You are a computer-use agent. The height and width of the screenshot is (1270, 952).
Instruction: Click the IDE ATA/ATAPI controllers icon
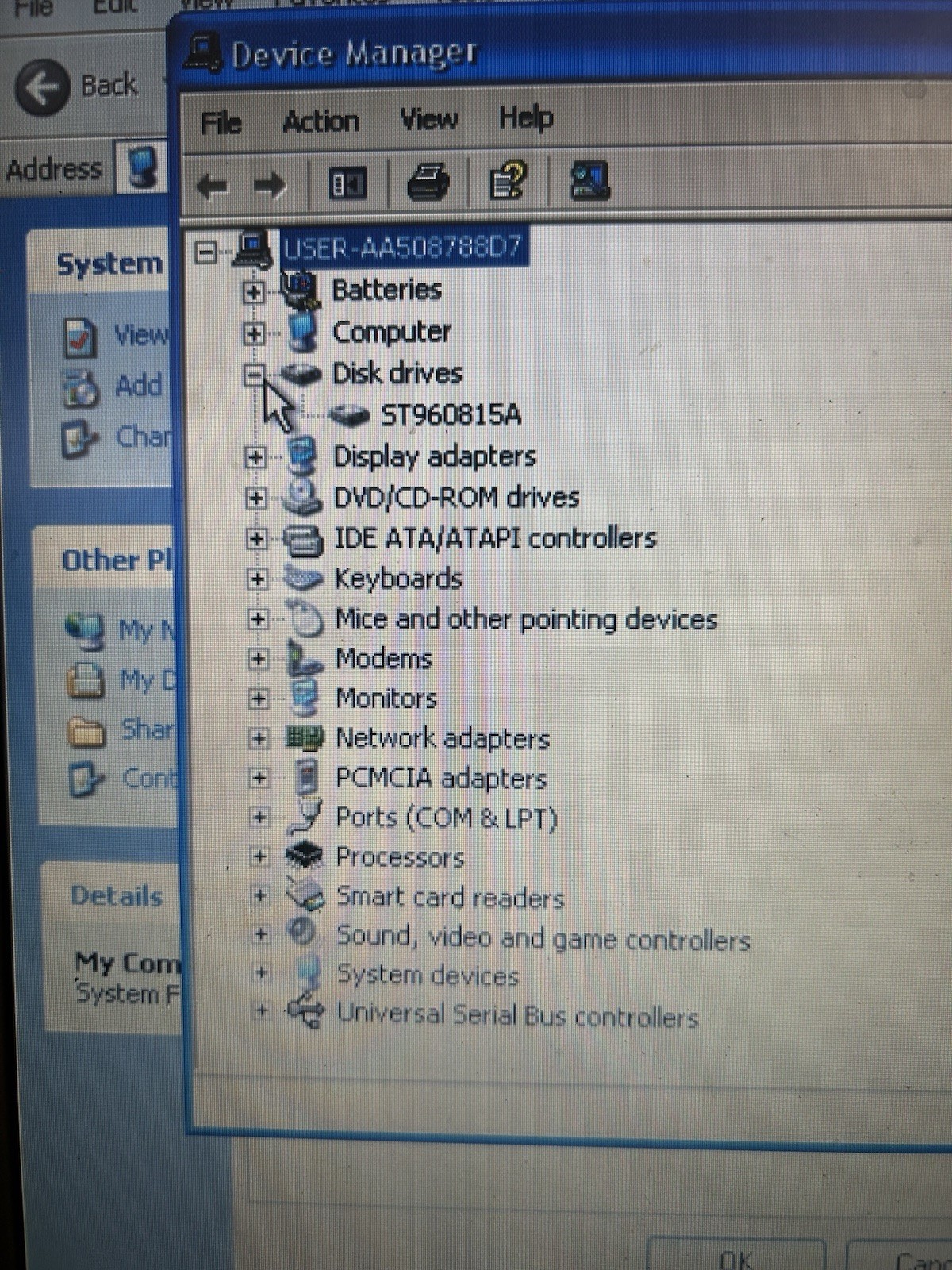(303, 540)
